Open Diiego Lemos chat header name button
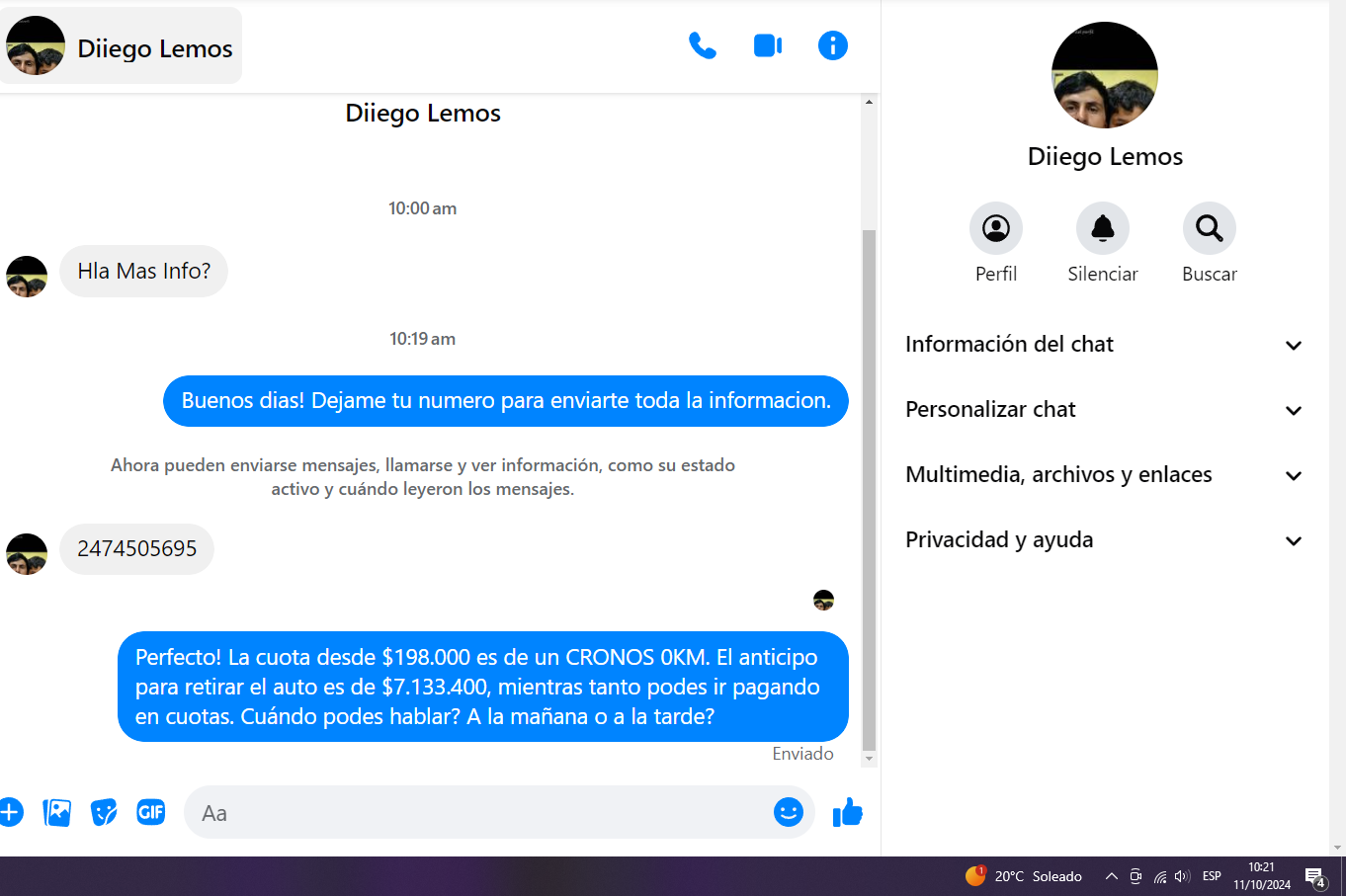The image size is (1346, 896). (x=121, y=46)
